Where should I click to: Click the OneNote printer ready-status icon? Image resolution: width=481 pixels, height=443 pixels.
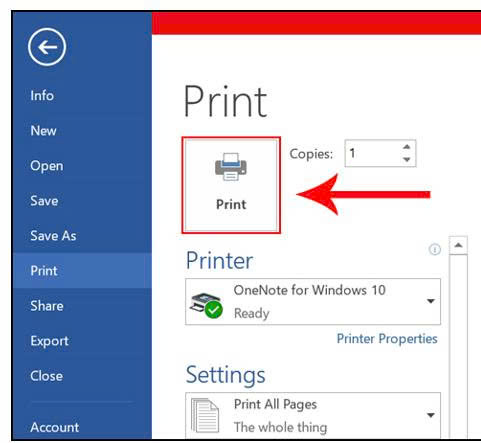point(206,305)
